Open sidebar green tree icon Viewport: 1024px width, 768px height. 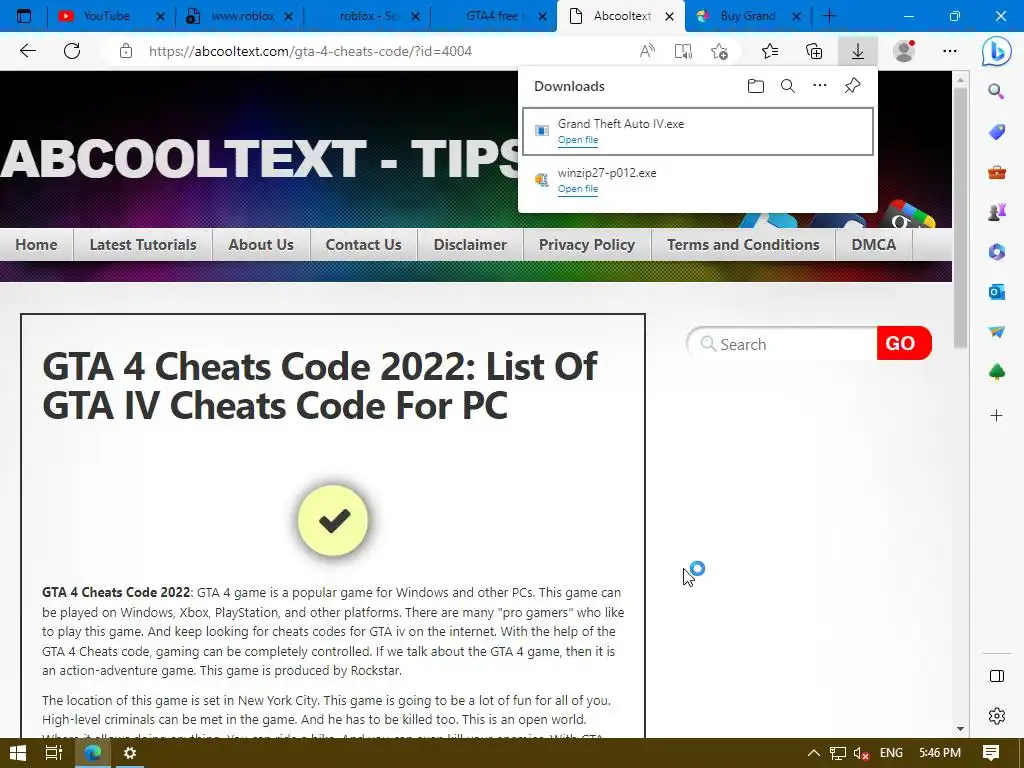(x=997, y=372)
